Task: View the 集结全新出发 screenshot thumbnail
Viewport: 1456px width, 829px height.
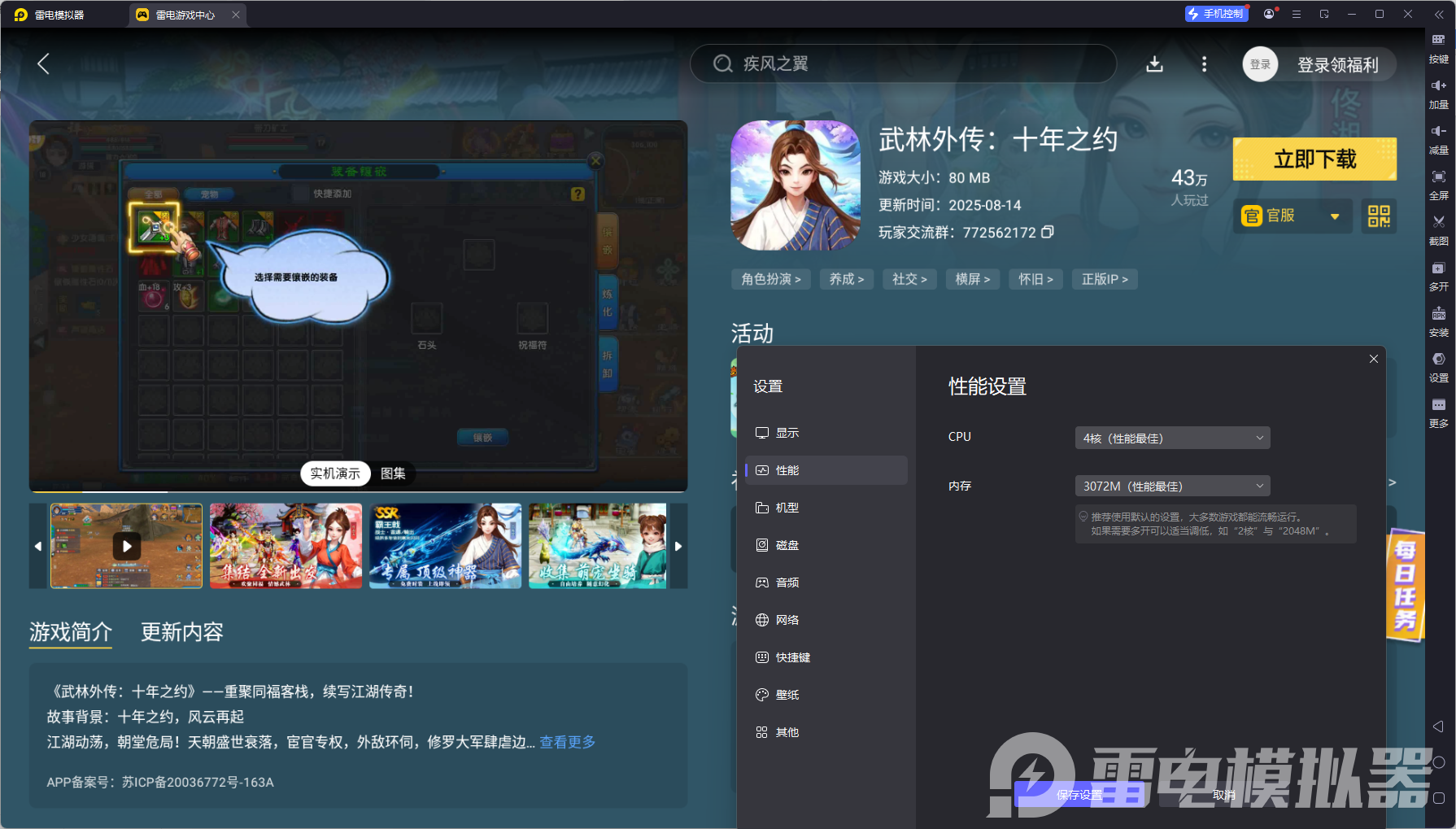Action: click(286, 546)
